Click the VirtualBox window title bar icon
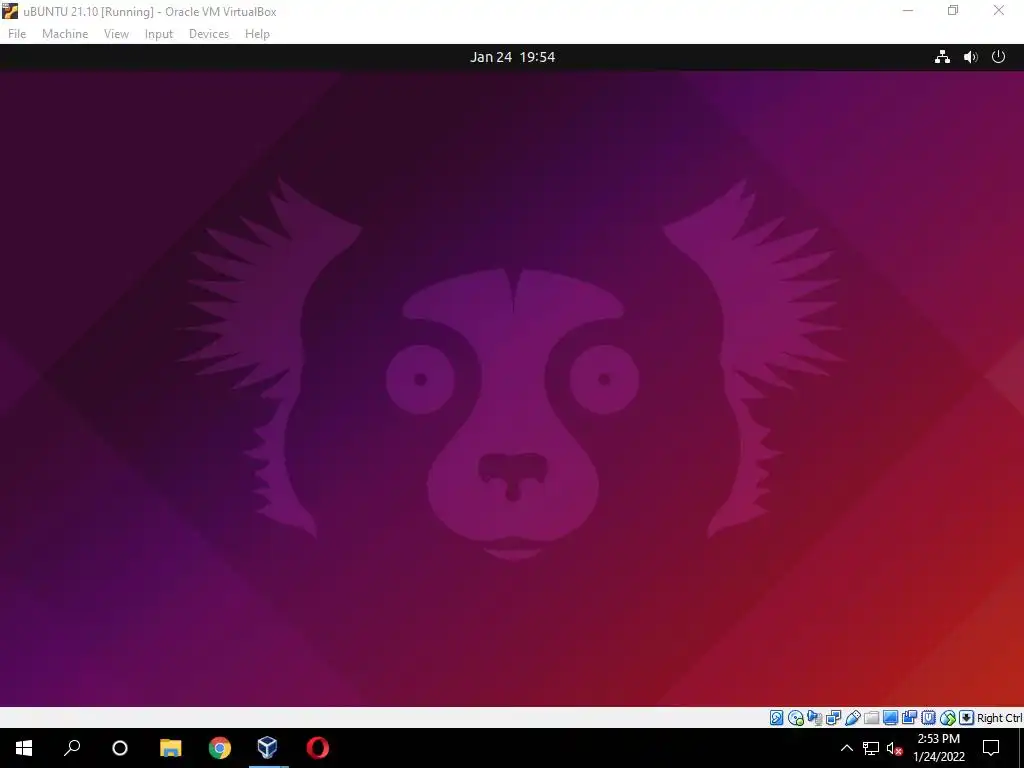This screenshot has width=1024, height=768. (10, 11)
